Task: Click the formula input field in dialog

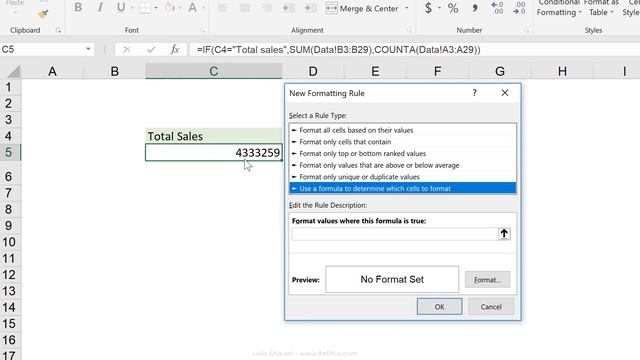Action: 395,234
